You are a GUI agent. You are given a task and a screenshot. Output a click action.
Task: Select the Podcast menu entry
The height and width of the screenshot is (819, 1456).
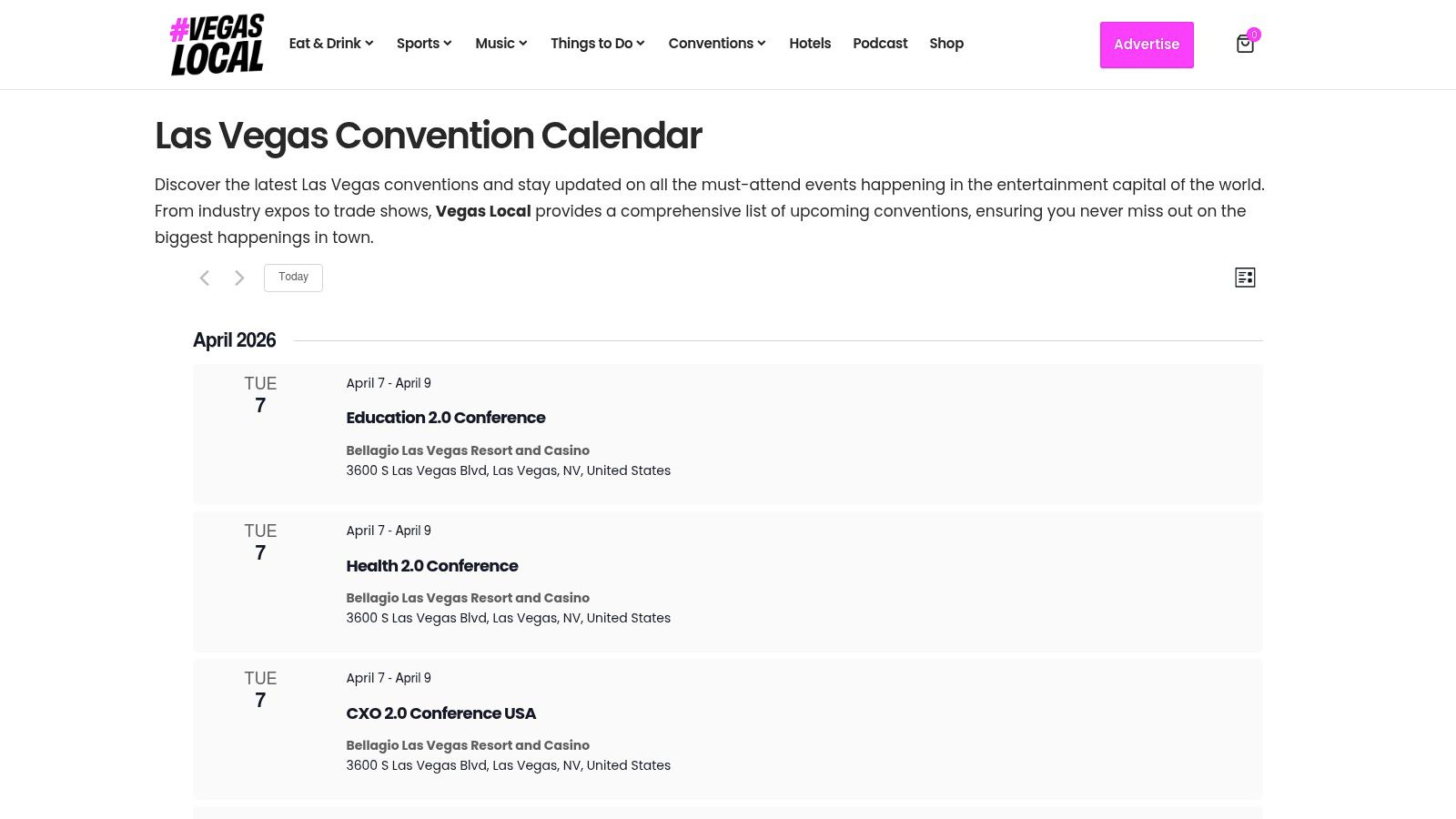(880, 43)
